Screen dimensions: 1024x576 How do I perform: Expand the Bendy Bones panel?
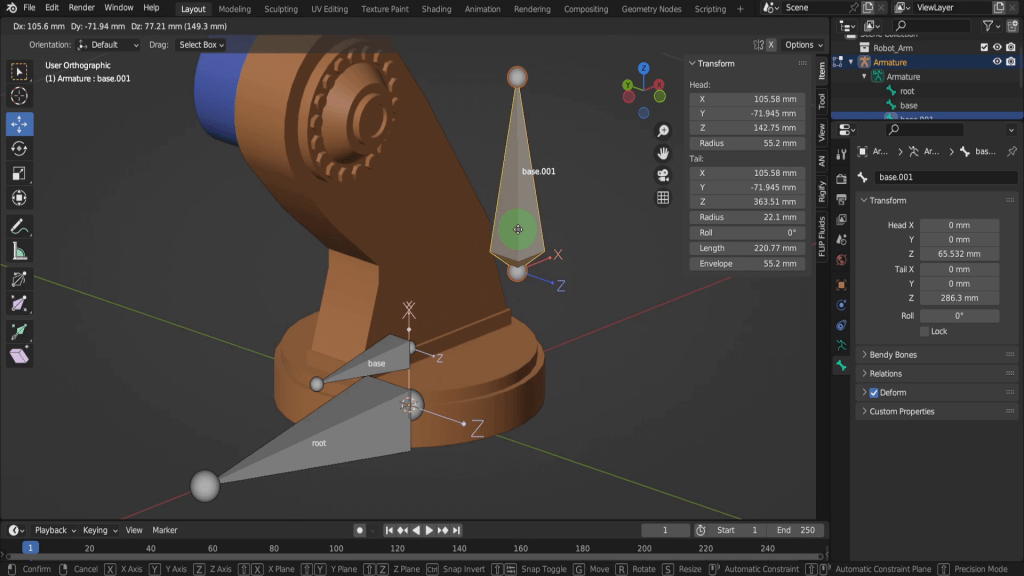(x=893, y=355)
